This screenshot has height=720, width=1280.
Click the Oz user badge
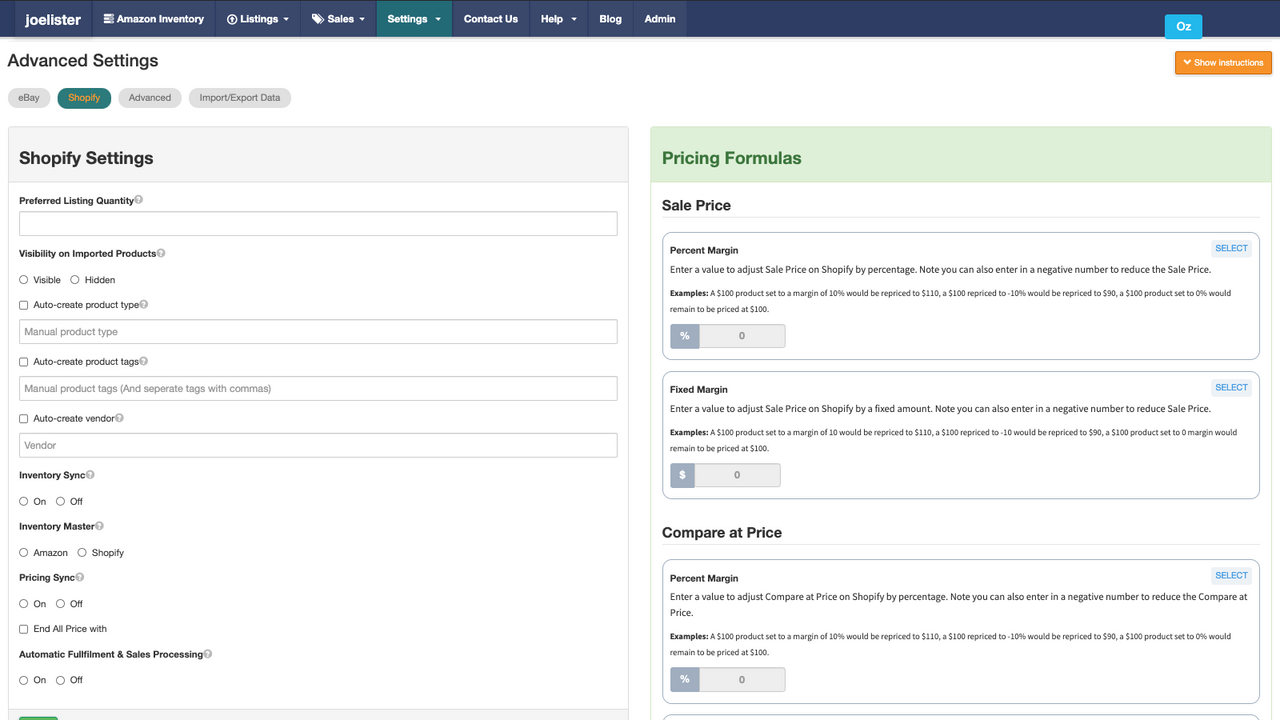1183,26
